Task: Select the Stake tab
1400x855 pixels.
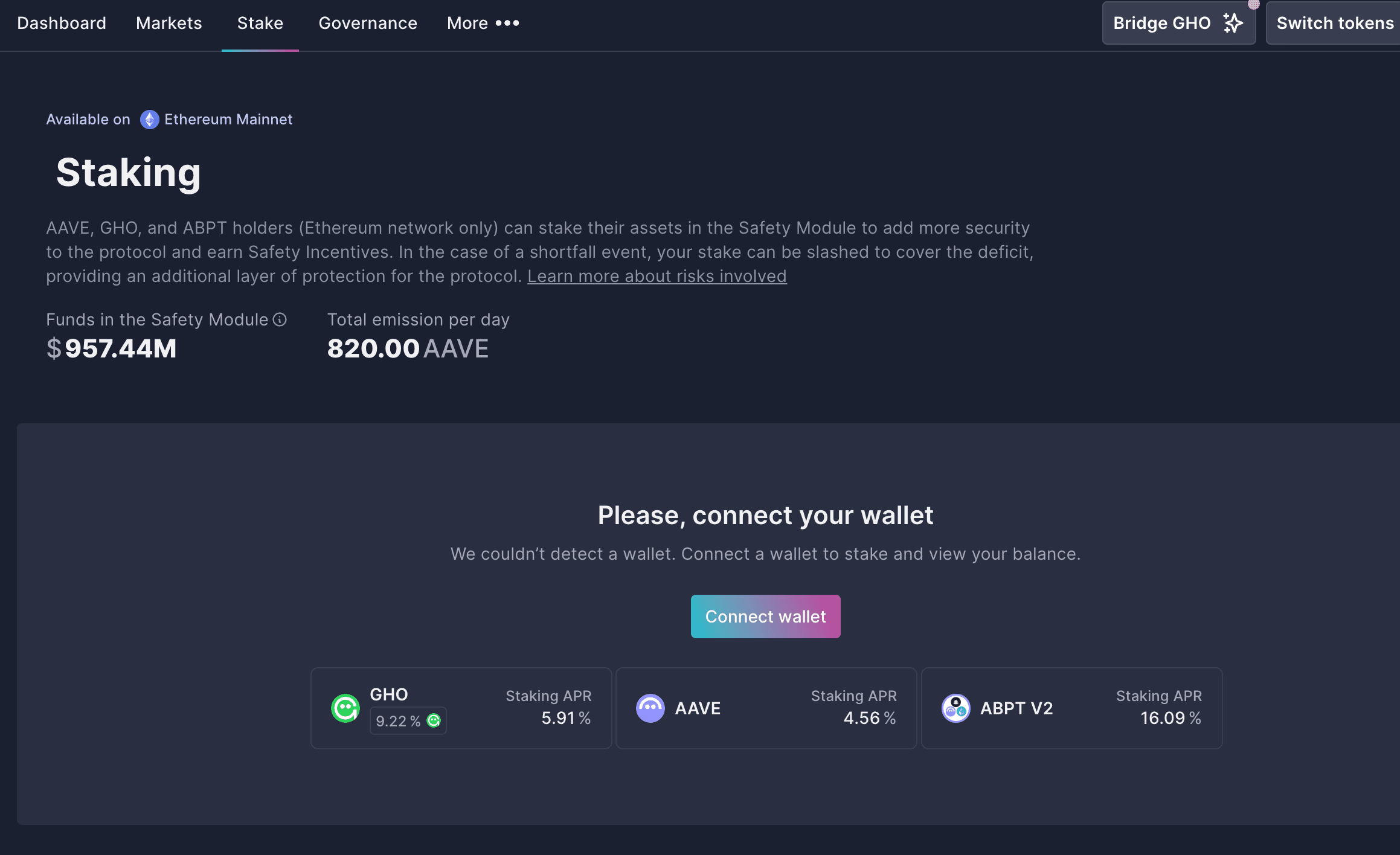Action: pos(260,23)
